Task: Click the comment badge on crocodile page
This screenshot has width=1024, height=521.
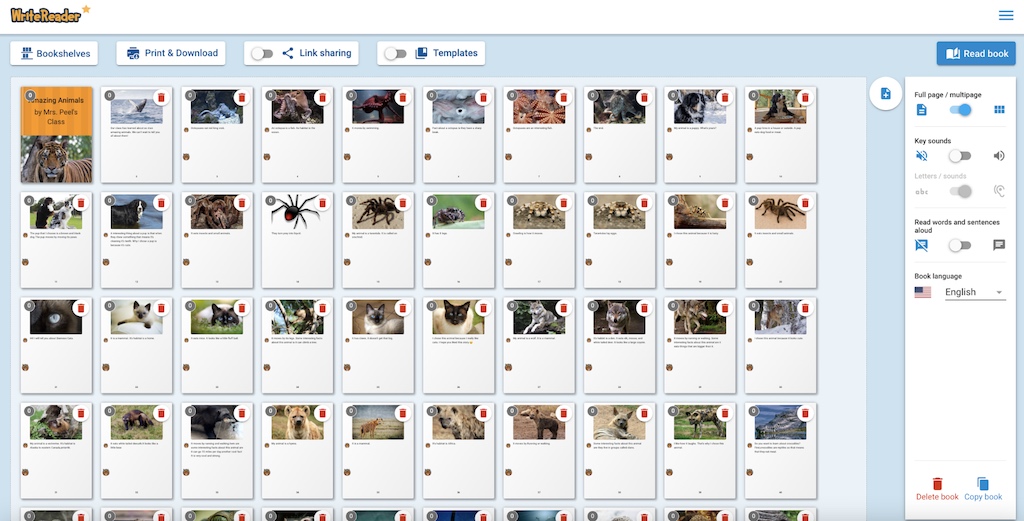Action: (x=753, y=411)
